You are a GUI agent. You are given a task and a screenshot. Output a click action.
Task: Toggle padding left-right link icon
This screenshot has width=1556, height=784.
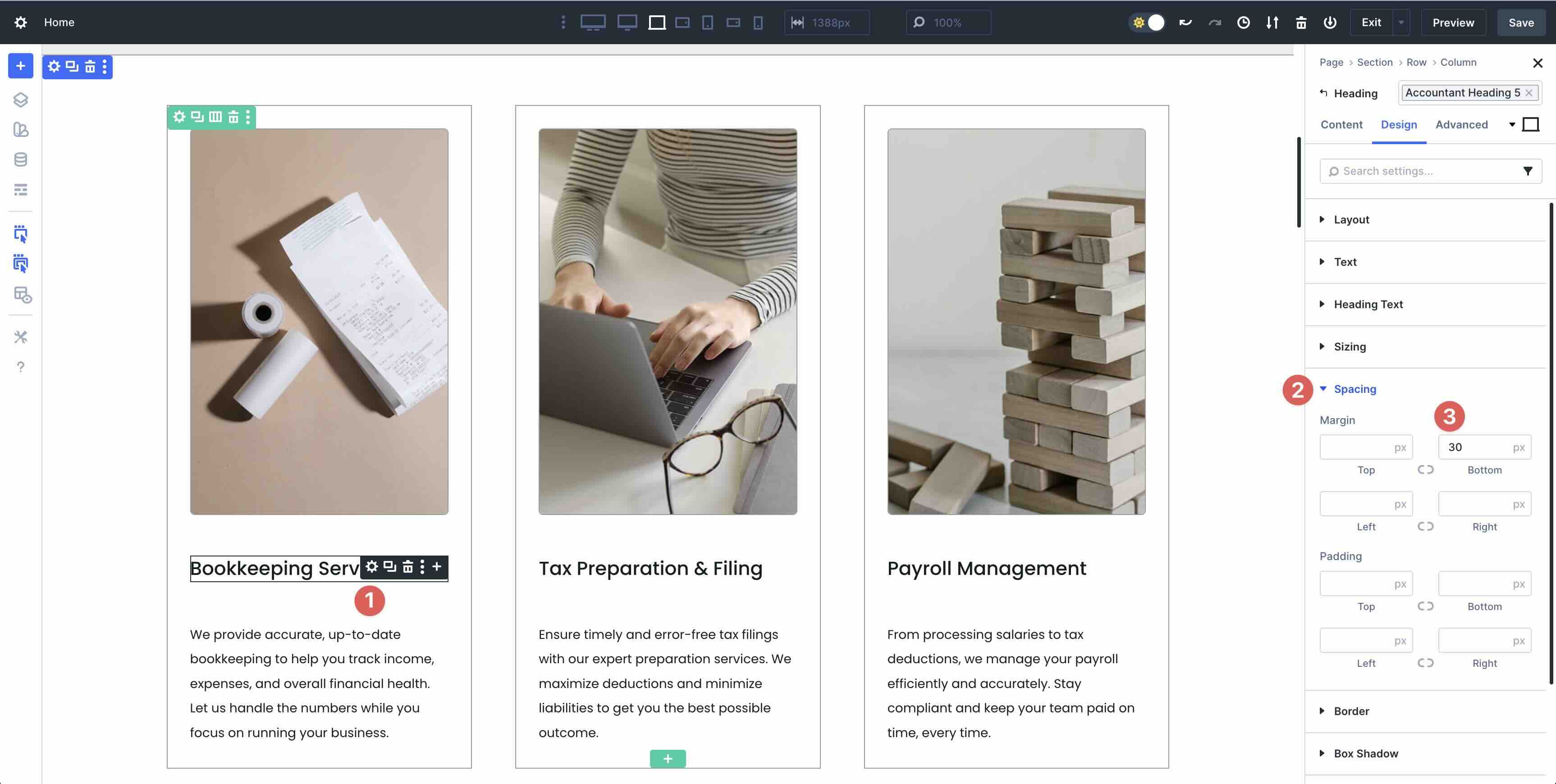[1425, 663]
